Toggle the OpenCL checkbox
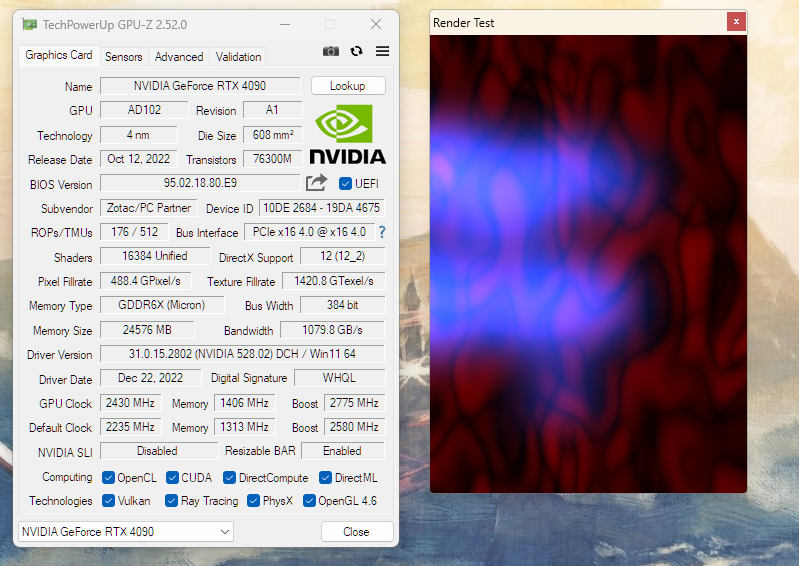This screenshot has height=566, width=799. click(x=108, y=477)
